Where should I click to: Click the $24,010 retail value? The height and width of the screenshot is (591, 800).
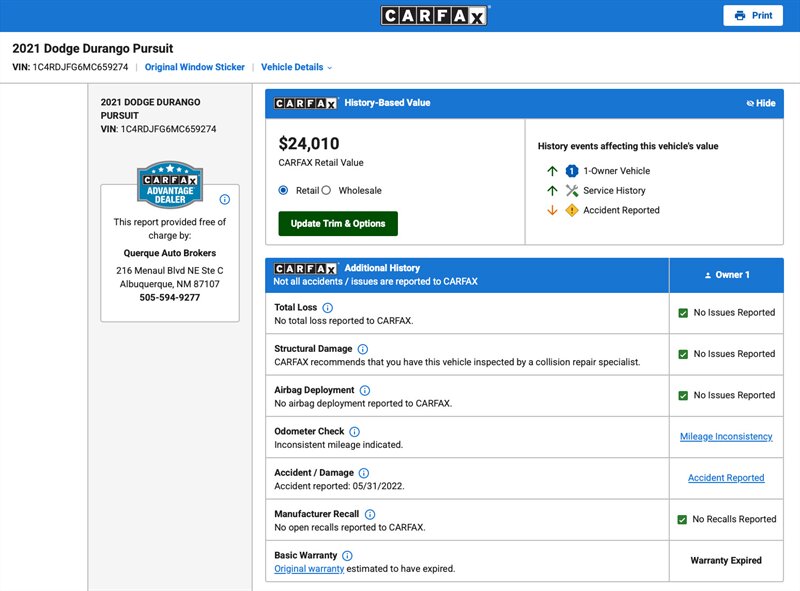pyautogui.click(x=309, y=144)
